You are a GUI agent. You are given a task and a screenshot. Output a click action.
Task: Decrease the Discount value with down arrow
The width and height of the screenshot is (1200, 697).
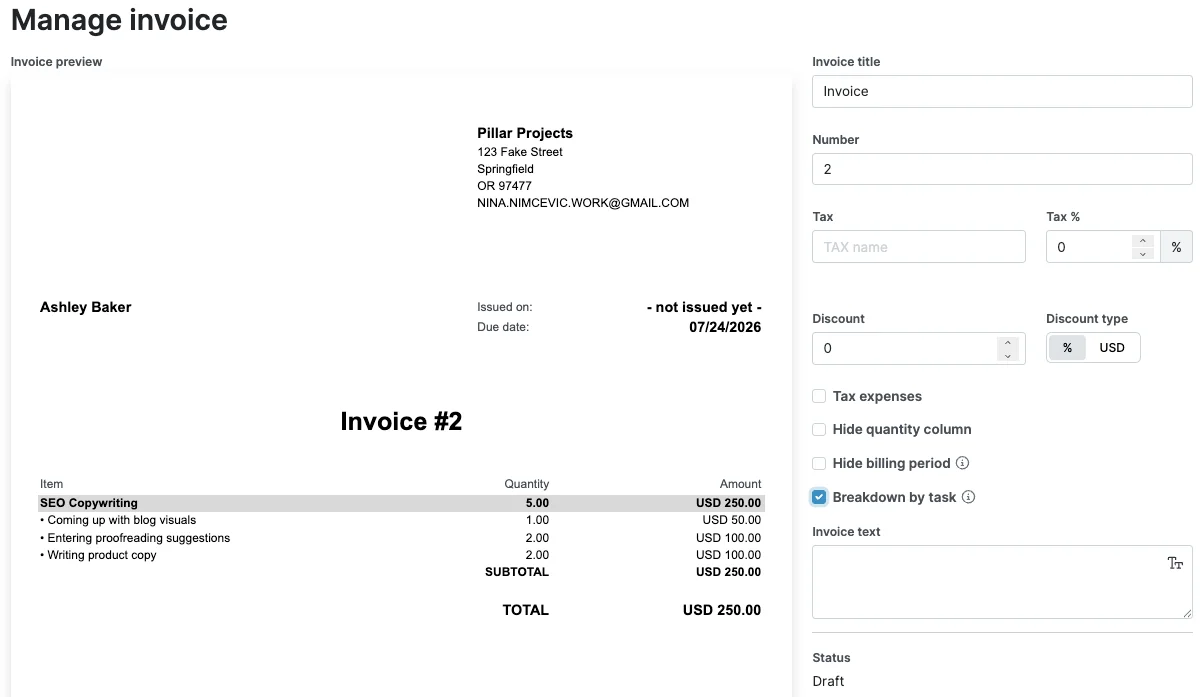tap(1008, 355)
